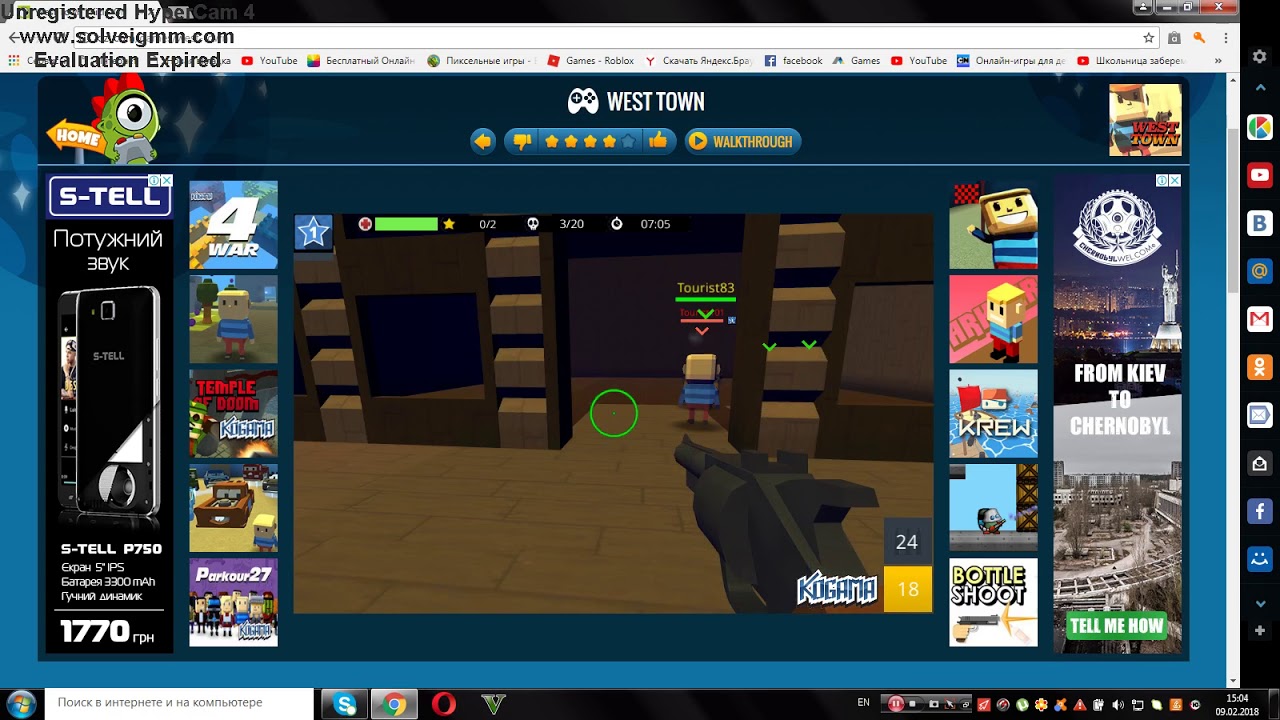Expand the bookmarks overflow chevron
The image size is (1280, 720).
tap(1218, 61)
